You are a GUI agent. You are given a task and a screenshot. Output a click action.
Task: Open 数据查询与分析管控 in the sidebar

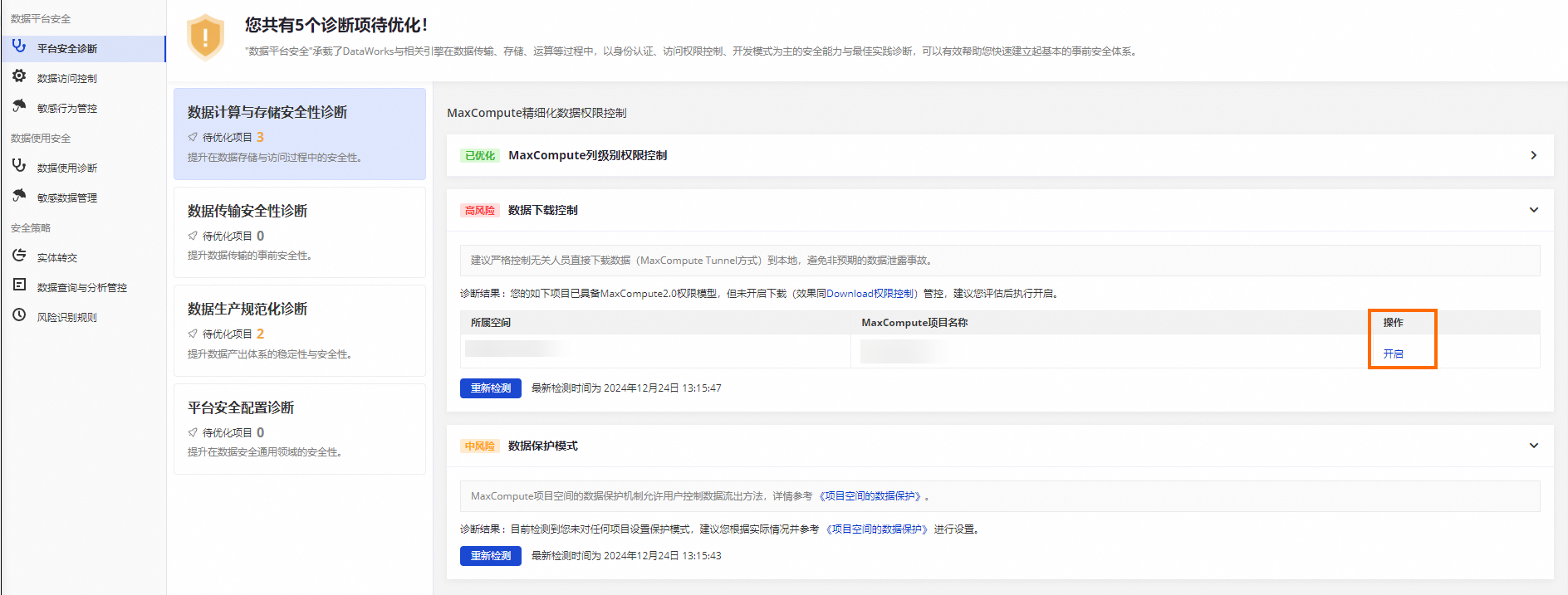(83, 287)
